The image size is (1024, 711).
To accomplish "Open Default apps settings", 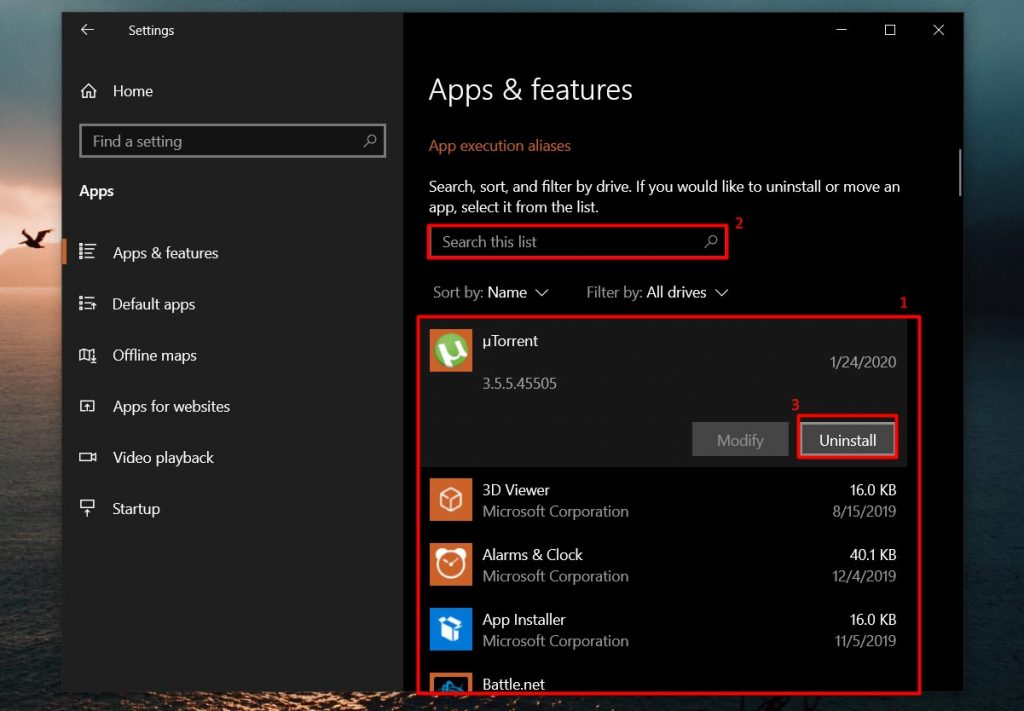I will click(x=153, y=304).
